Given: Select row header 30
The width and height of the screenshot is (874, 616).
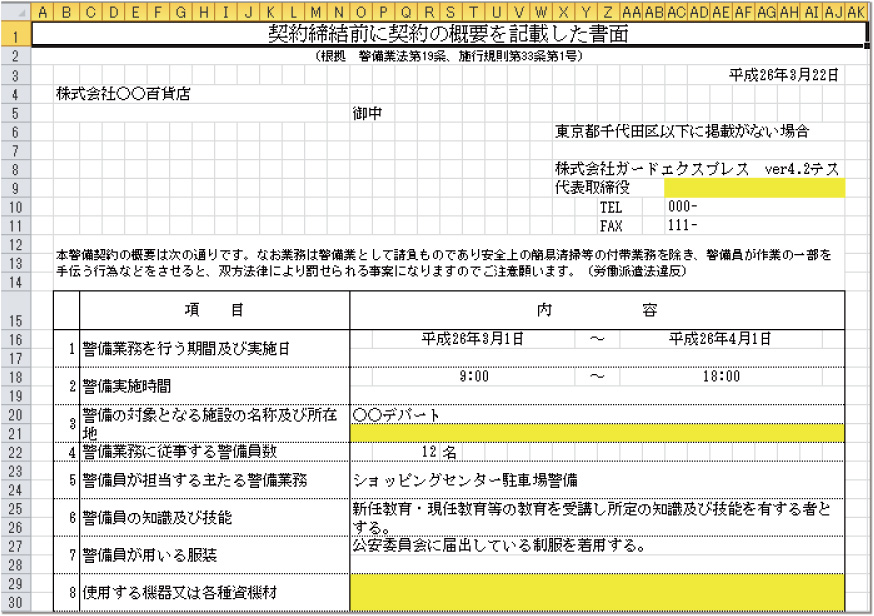Looking at the screenshot, I should pyautogui.click(x=16, y=602).
